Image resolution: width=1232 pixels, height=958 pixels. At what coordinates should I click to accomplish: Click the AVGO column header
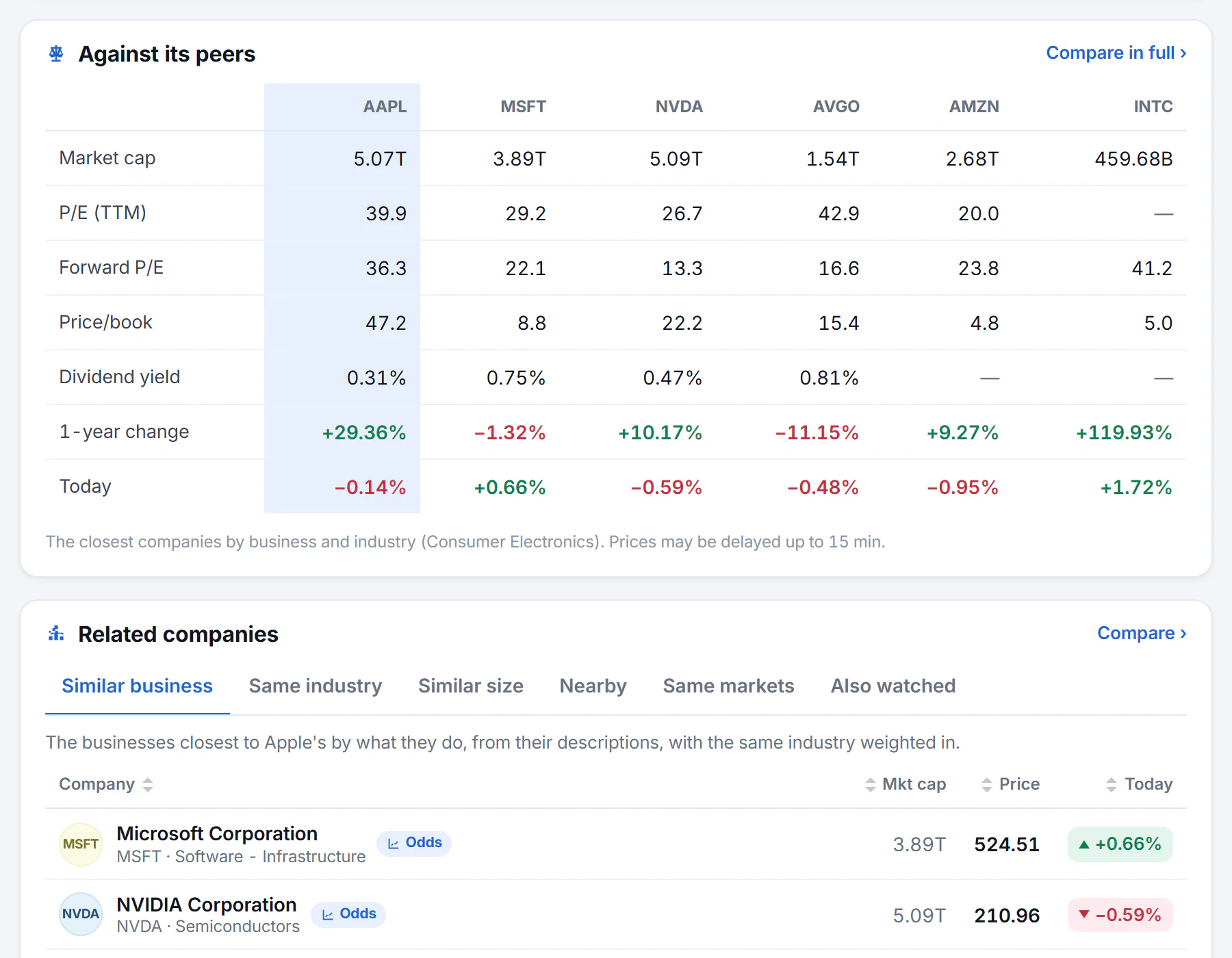pos(836,107)
